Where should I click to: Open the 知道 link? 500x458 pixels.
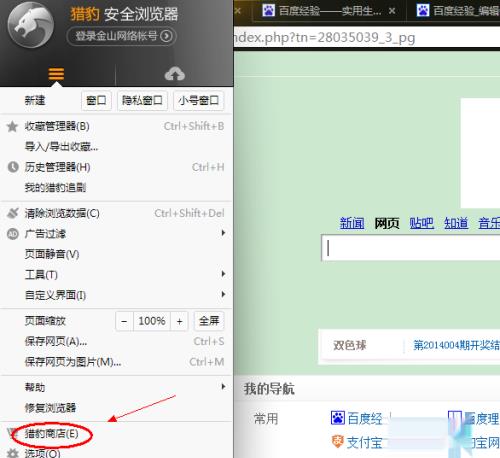pyautogui.click(x=456, y=223)
